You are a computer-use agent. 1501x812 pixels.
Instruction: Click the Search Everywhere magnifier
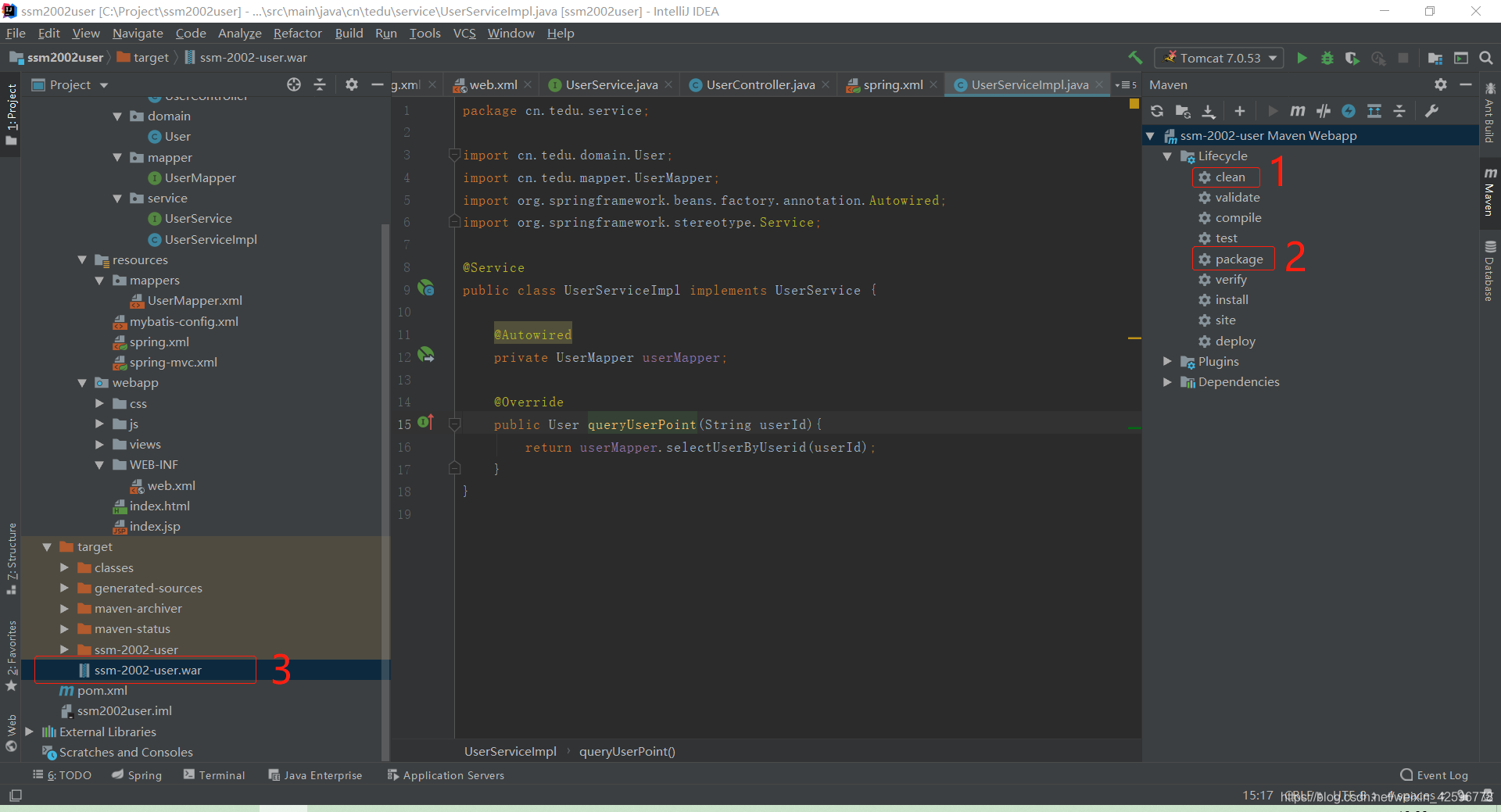pos(1486,58)
